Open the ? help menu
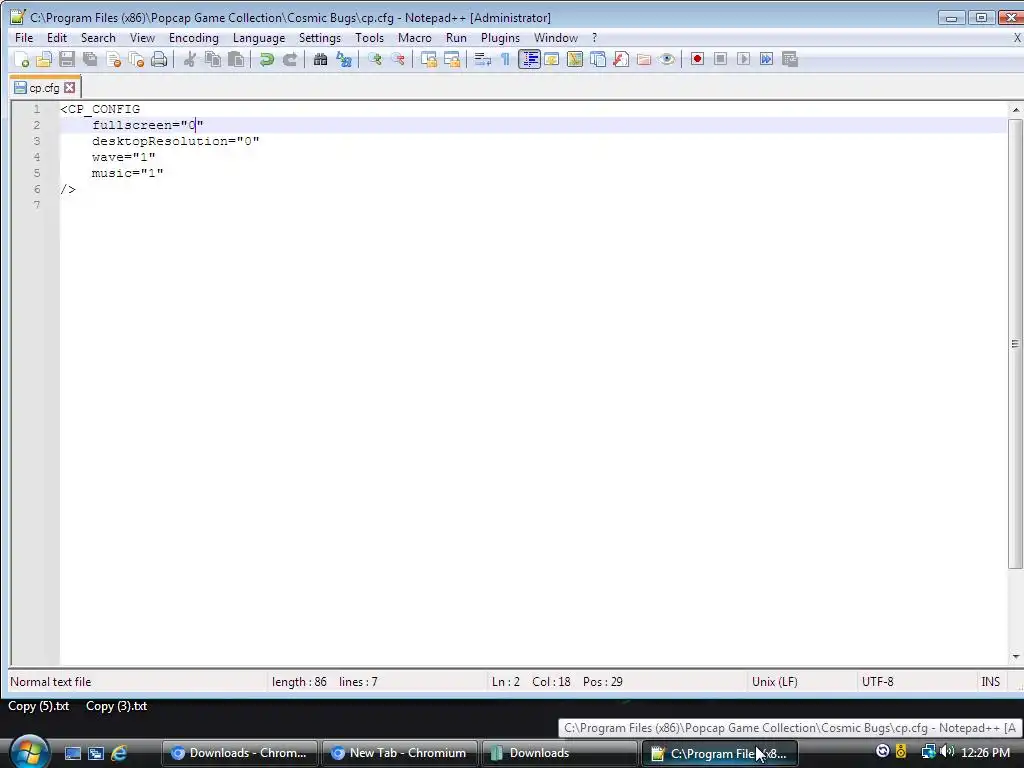1024x768 pixels. (x=594, y=38)
